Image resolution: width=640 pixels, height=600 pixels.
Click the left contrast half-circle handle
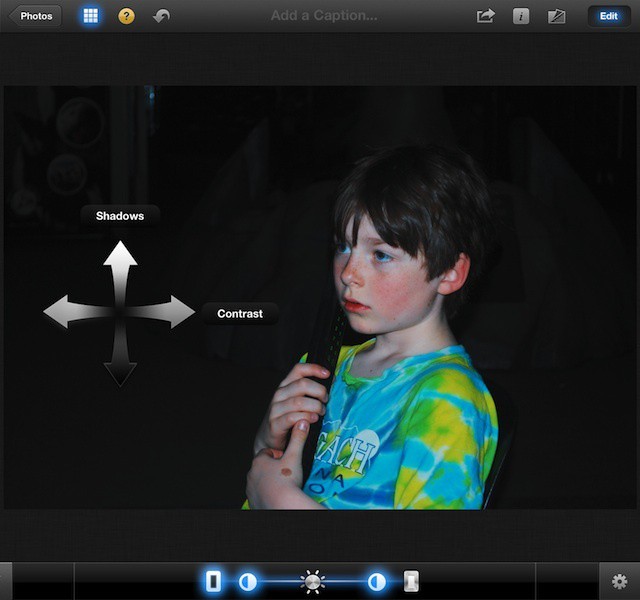click(x=248, y=581)
